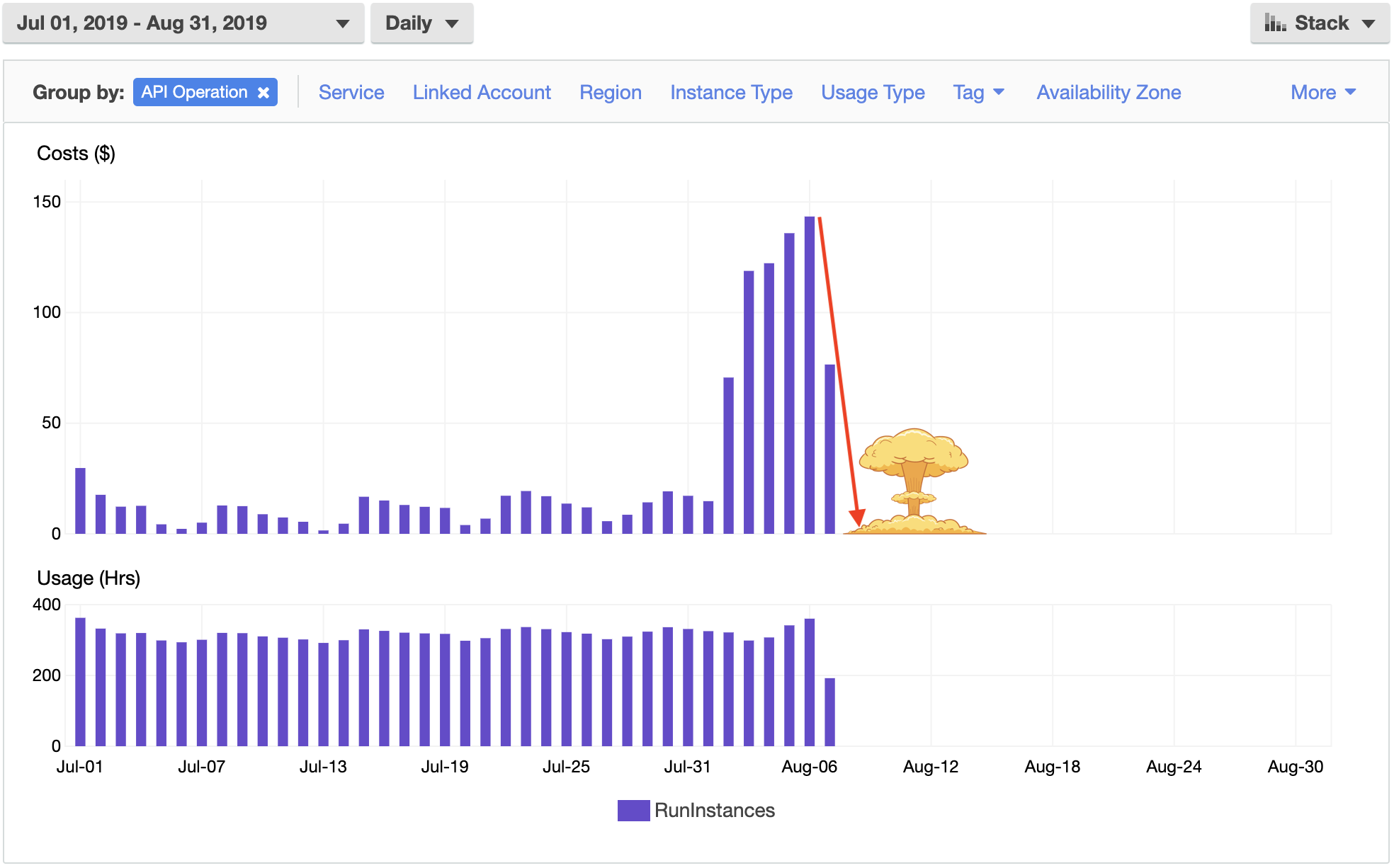Select the Service group-by option
This screenshot has height=868, width=1394.
tap(351, 92)
